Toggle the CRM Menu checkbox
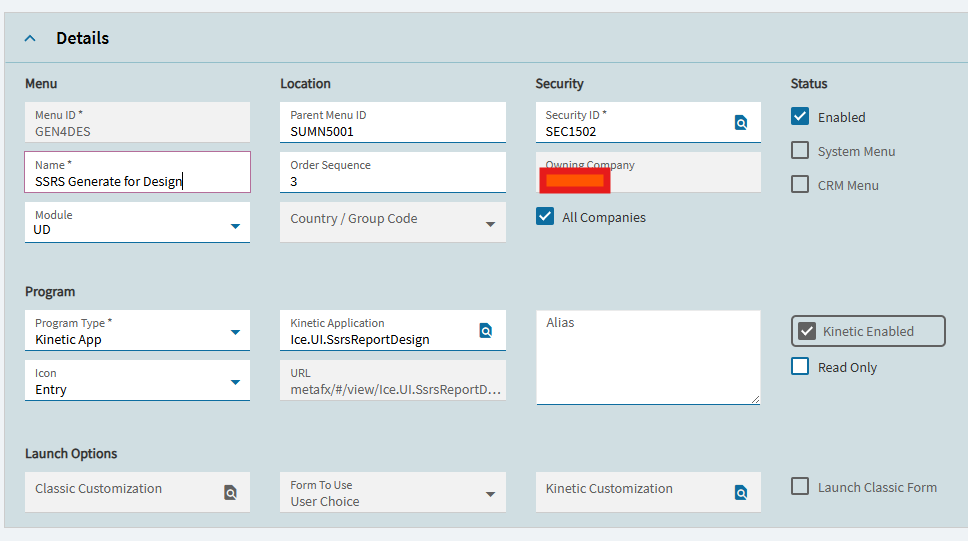The image size is (968, 541). pyautogui.click(x=800, y=185)
